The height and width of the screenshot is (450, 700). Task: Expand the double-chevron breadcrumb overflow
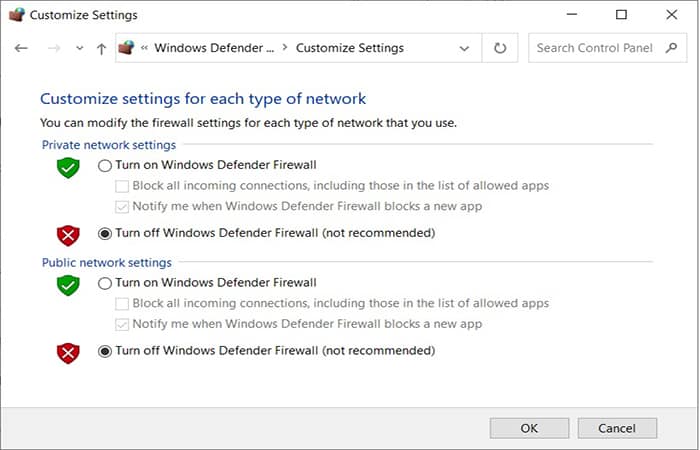144,48
